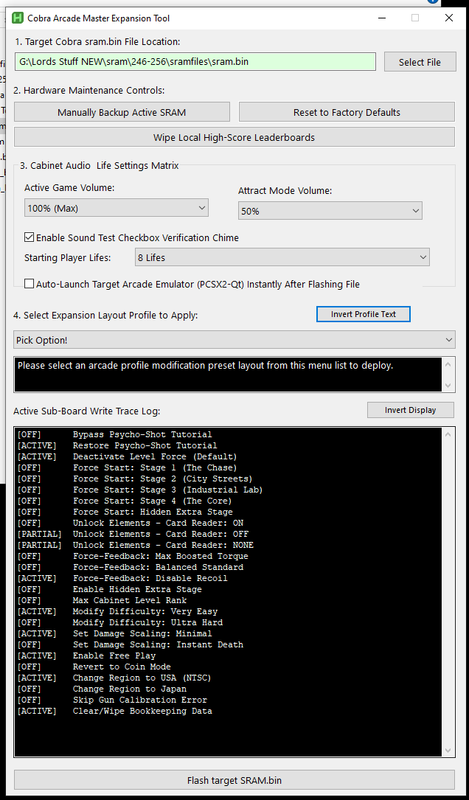Select log line Enable Hidden Extra Stage

(x=109, y=589)
